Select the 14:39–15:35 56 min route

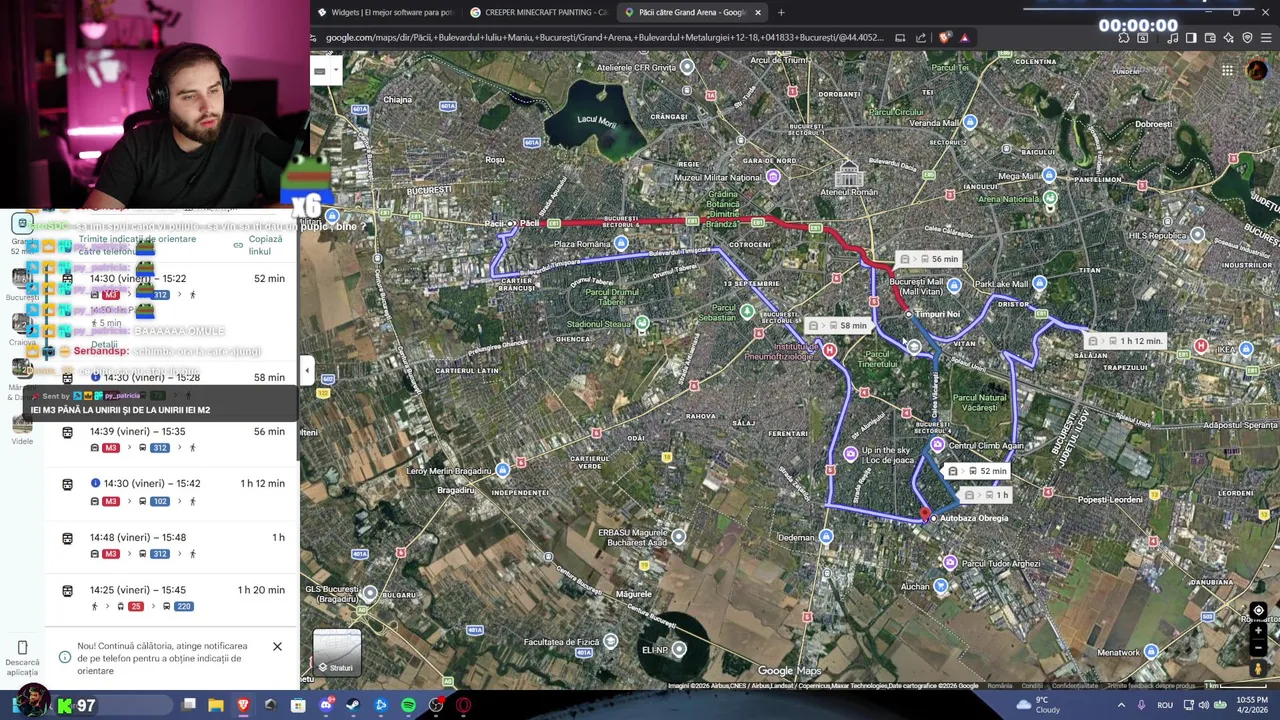click(172, 439)
